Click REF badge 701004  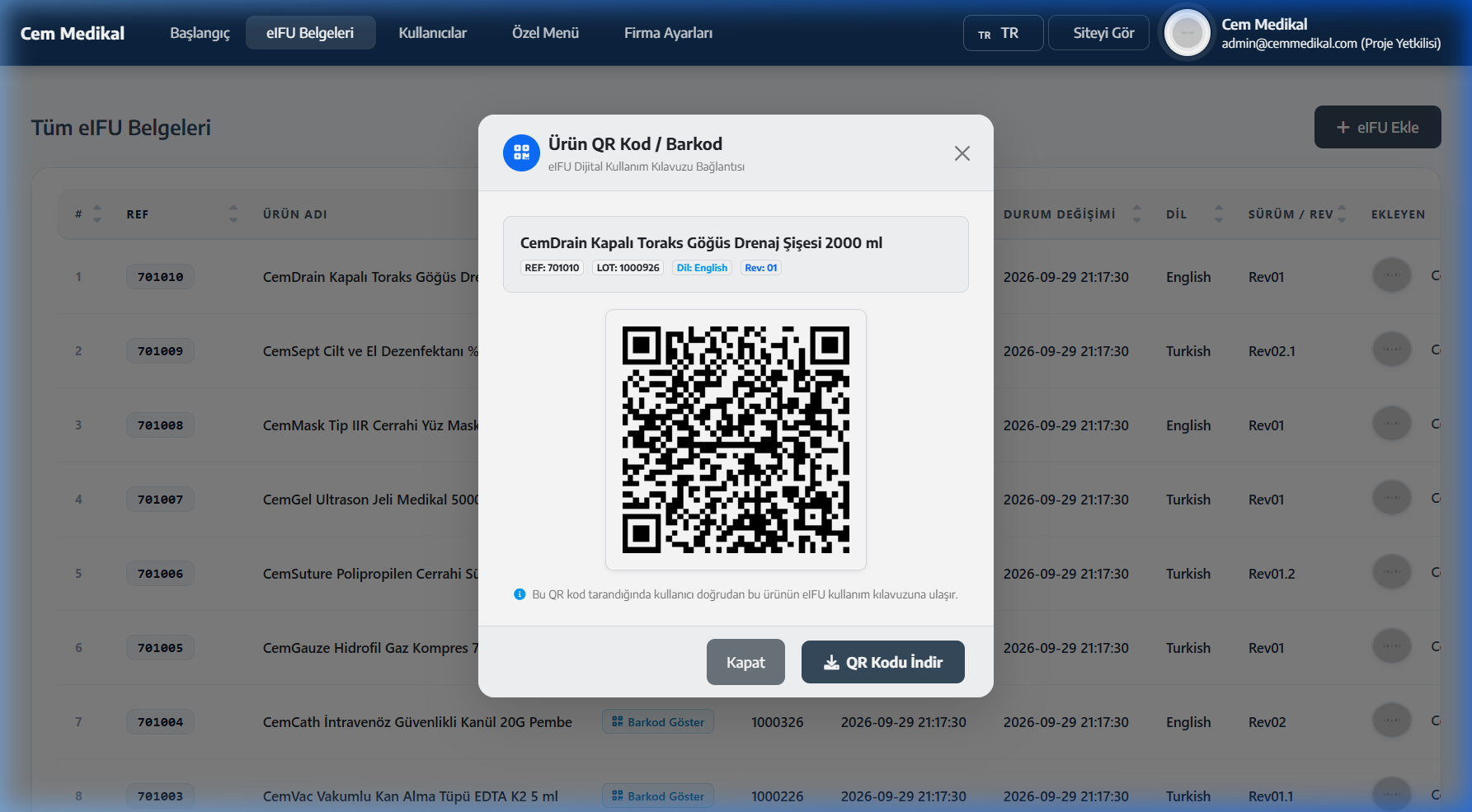tap(161, 722)
